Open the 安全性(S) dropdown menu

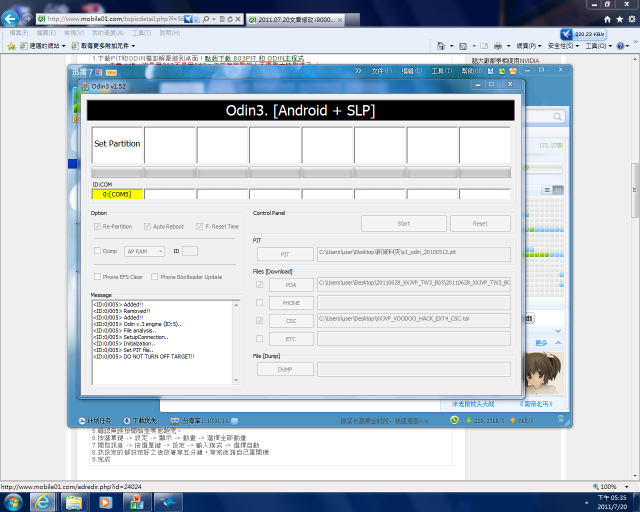563,46
